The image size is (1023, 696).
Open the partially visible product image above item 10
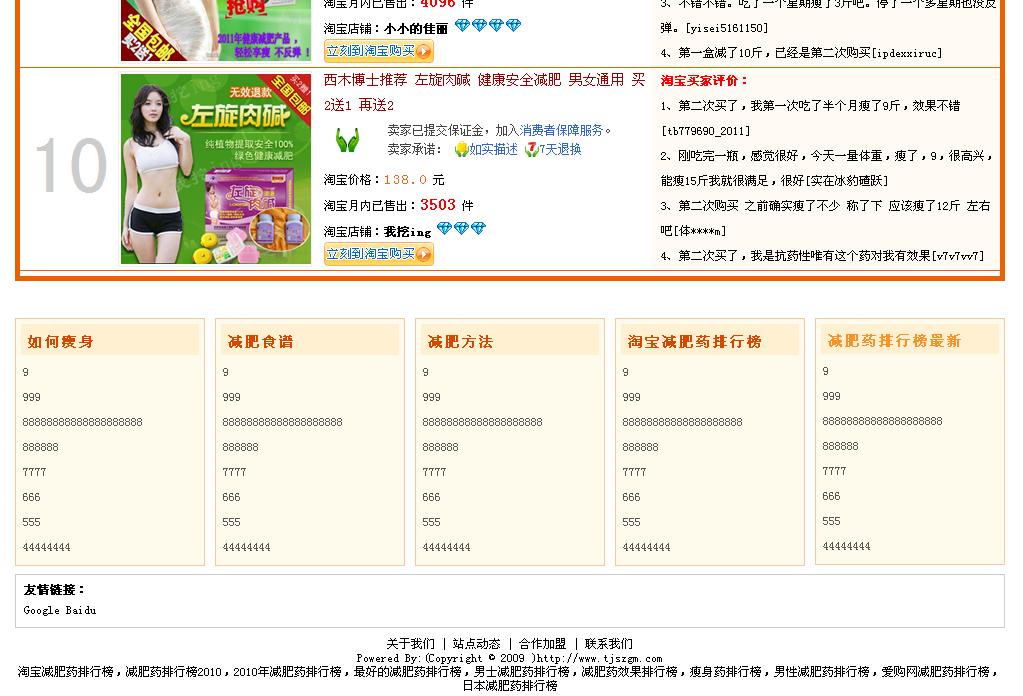[x=216, y=30]
